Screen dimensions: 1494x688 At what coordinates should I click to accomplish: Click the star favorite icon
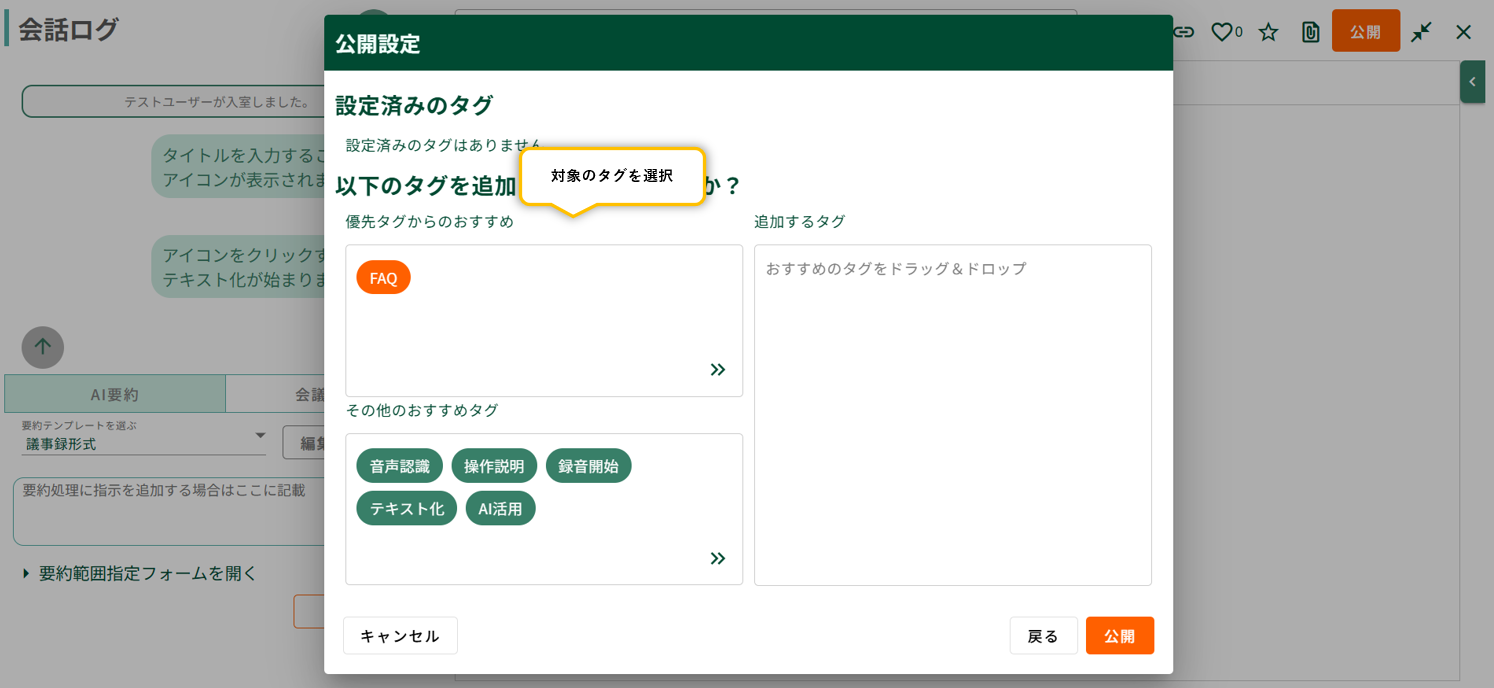coord(1268,32)
